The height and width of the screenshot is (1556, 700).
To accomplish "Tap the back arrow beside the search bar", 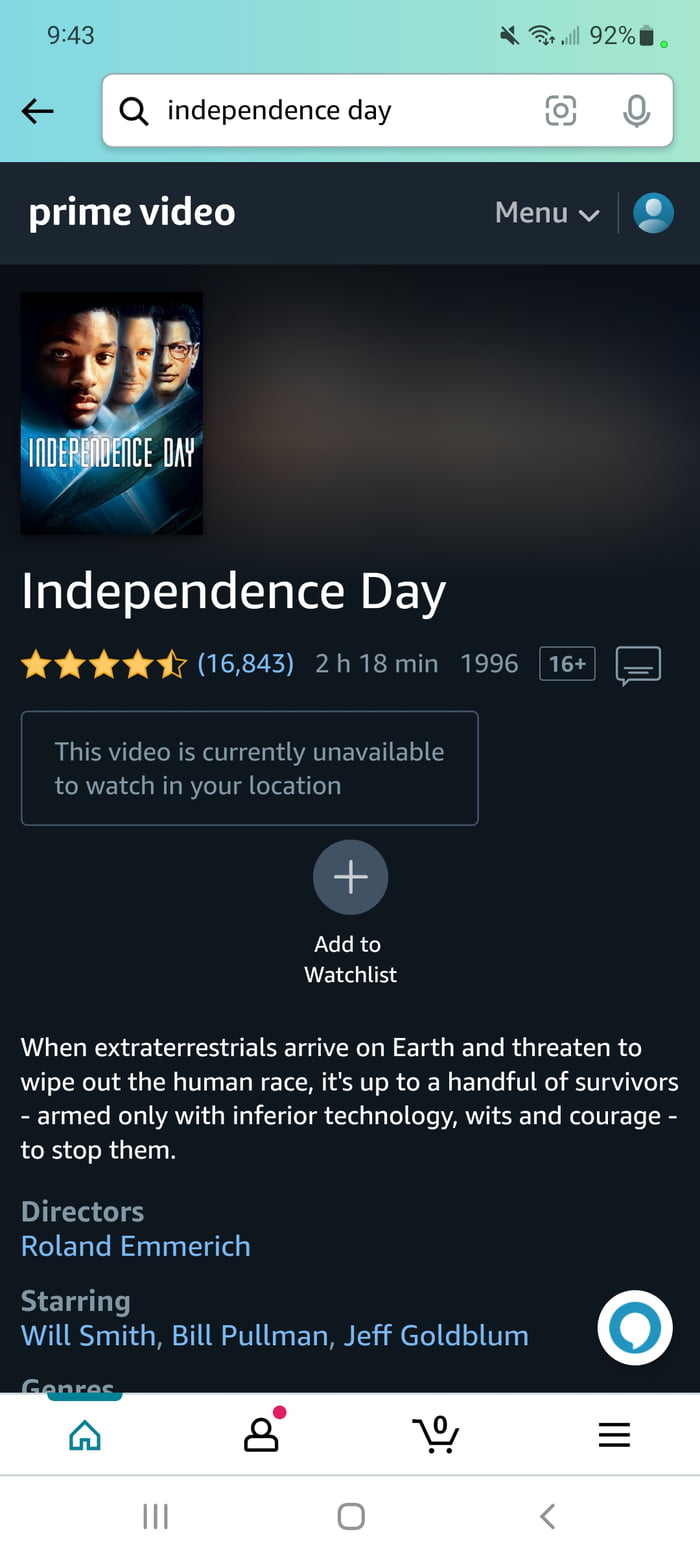I will coord(38,111).
